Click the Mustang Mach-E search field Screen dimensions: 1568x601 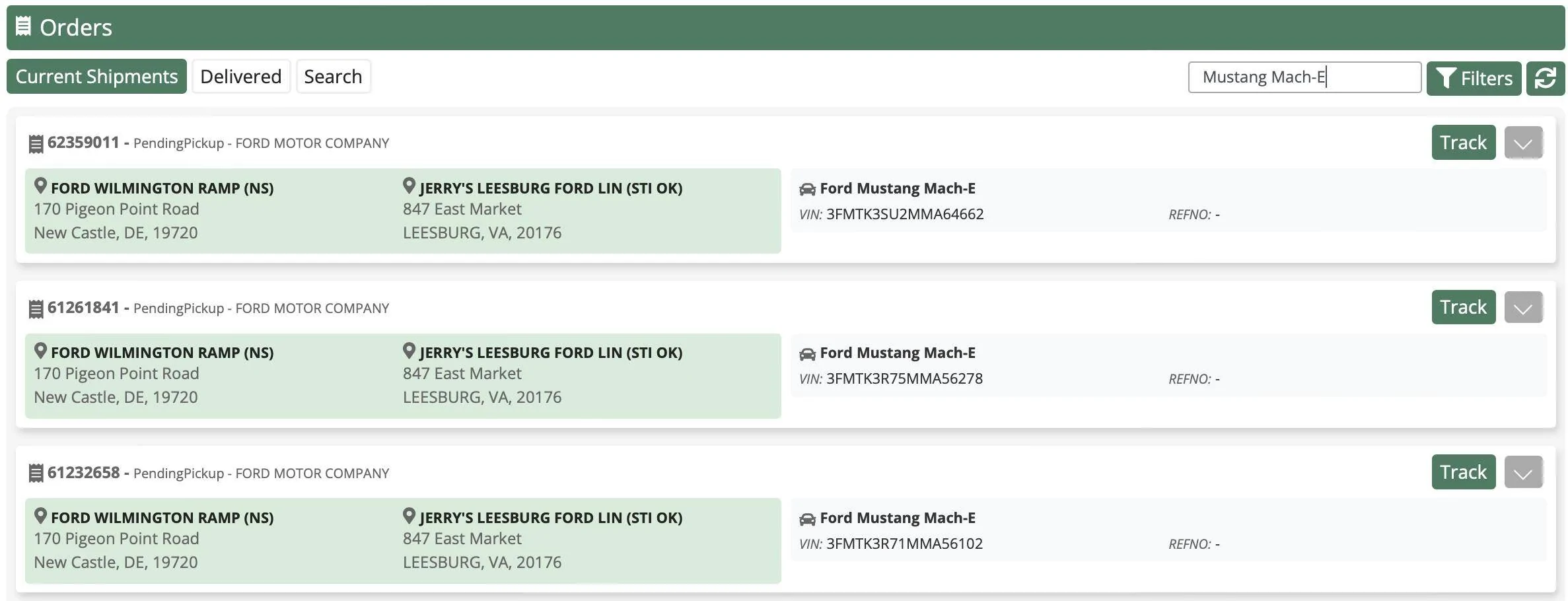(x=1304, y=77)
